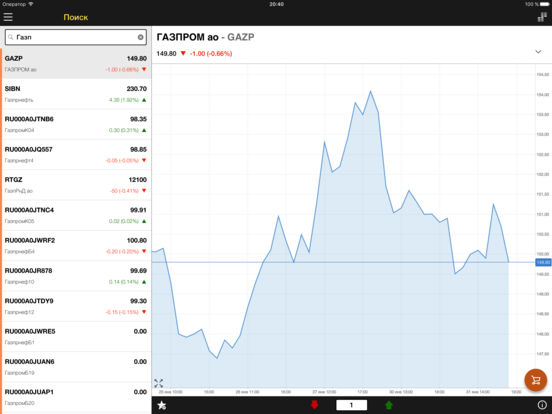Open instrument RU000A0JUAN6
Viewport: 552px width, 414px height.
76,366
